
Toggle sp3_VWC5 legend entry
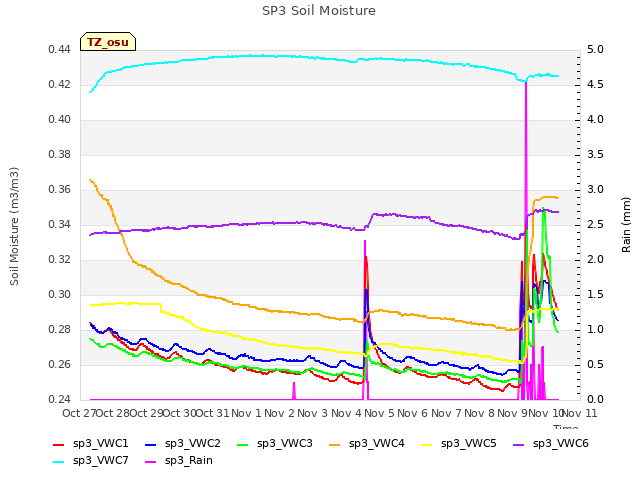(x=459, y=443)
